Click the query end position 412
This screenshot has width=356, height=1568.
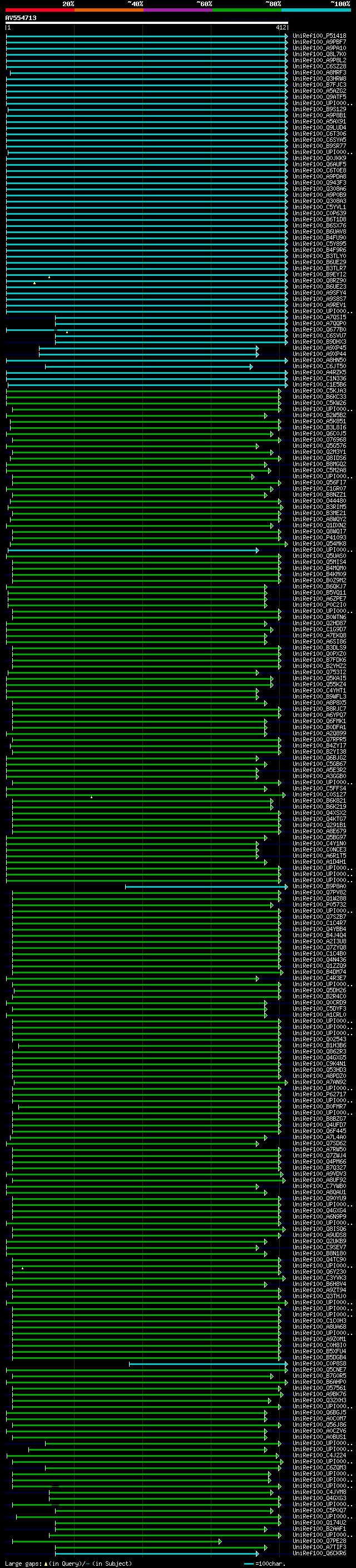pyautogui.click(x=280, y=27)
